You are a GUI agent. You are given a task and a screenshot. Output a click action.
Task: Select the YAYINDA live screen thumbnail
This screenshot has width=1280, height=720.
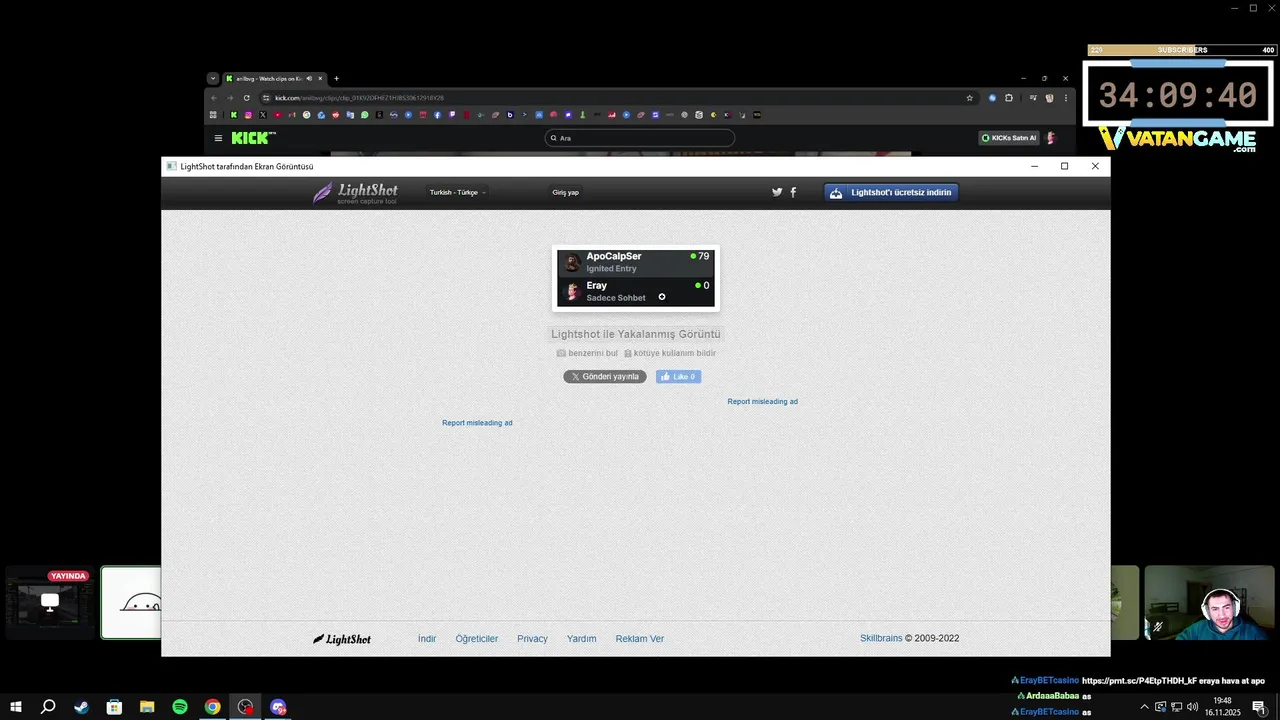[x=50, y=602]
